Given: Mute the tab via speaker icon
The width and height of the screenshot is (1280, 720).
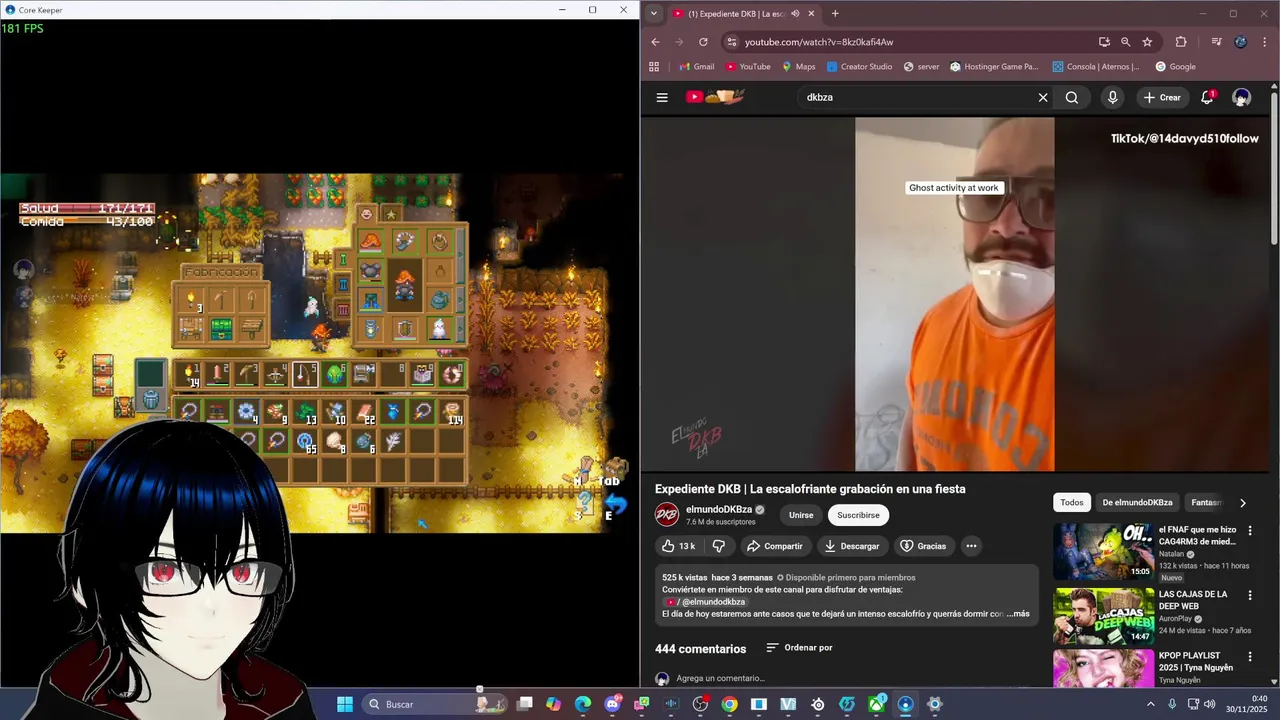Looking at the screenshot, I should click(x=795, y=14).
